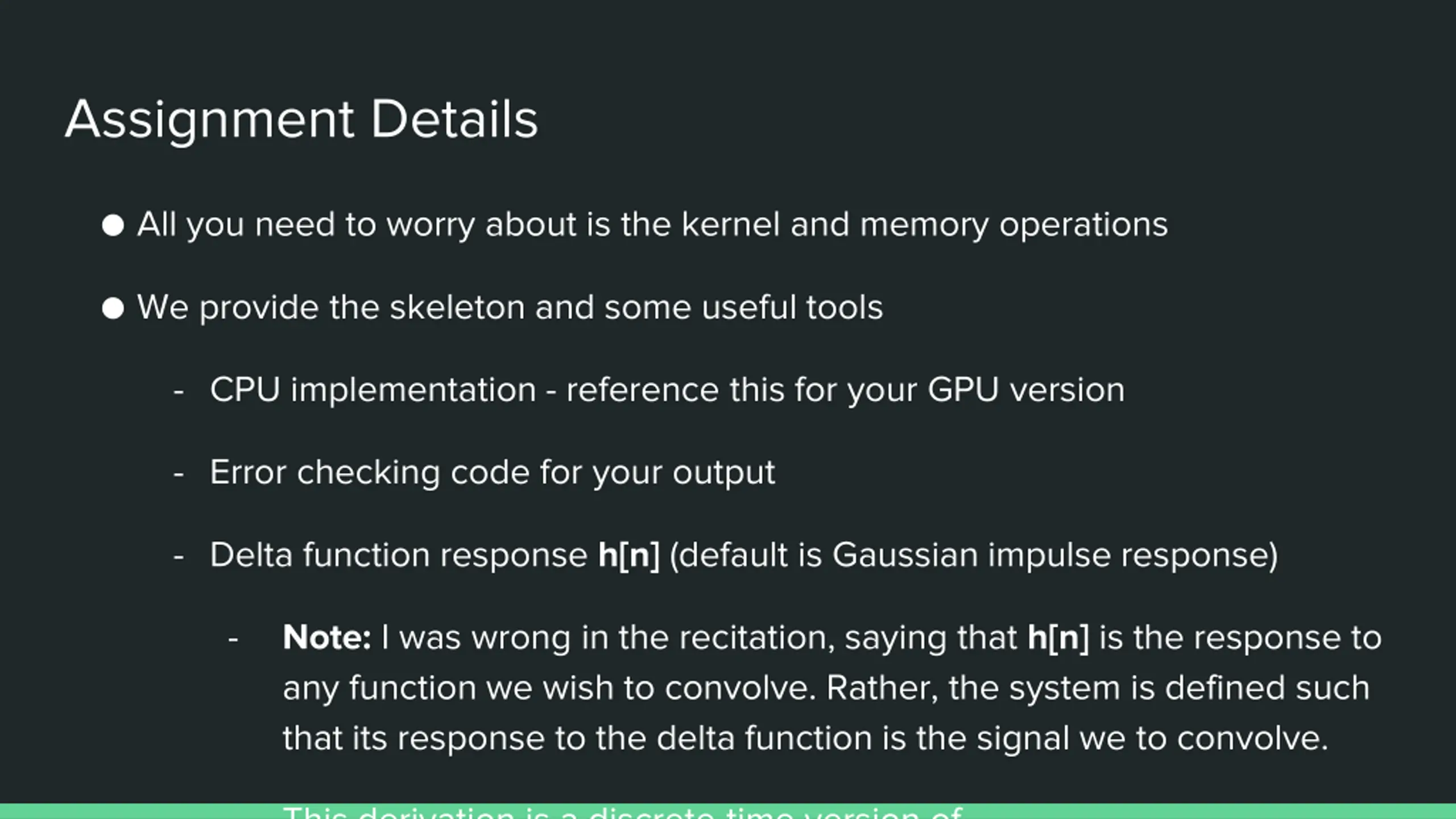Click the dash before "Error checking code"
Image resolution: width=1456 pixels, height=819 pixels.
point(179,474)
